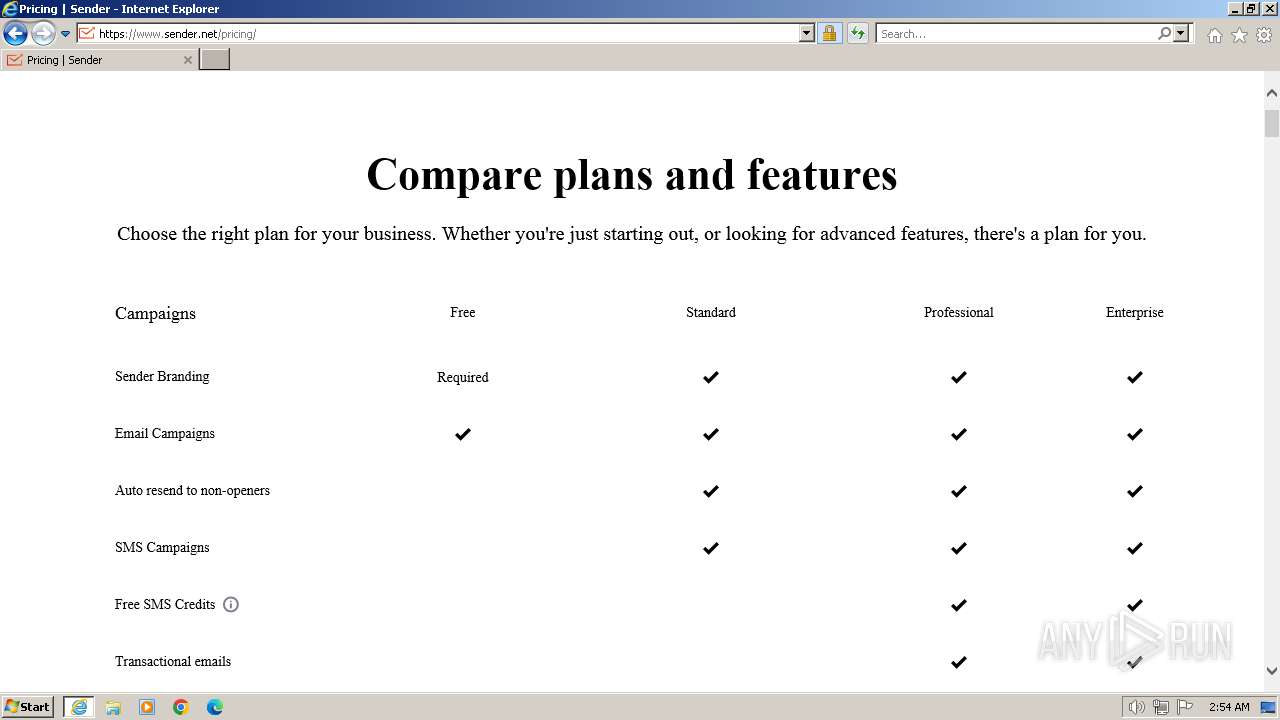Open the Tools gear icon
This screenshot has height=720, width=1280.
pyautogui.click(x=1264, y=35)
